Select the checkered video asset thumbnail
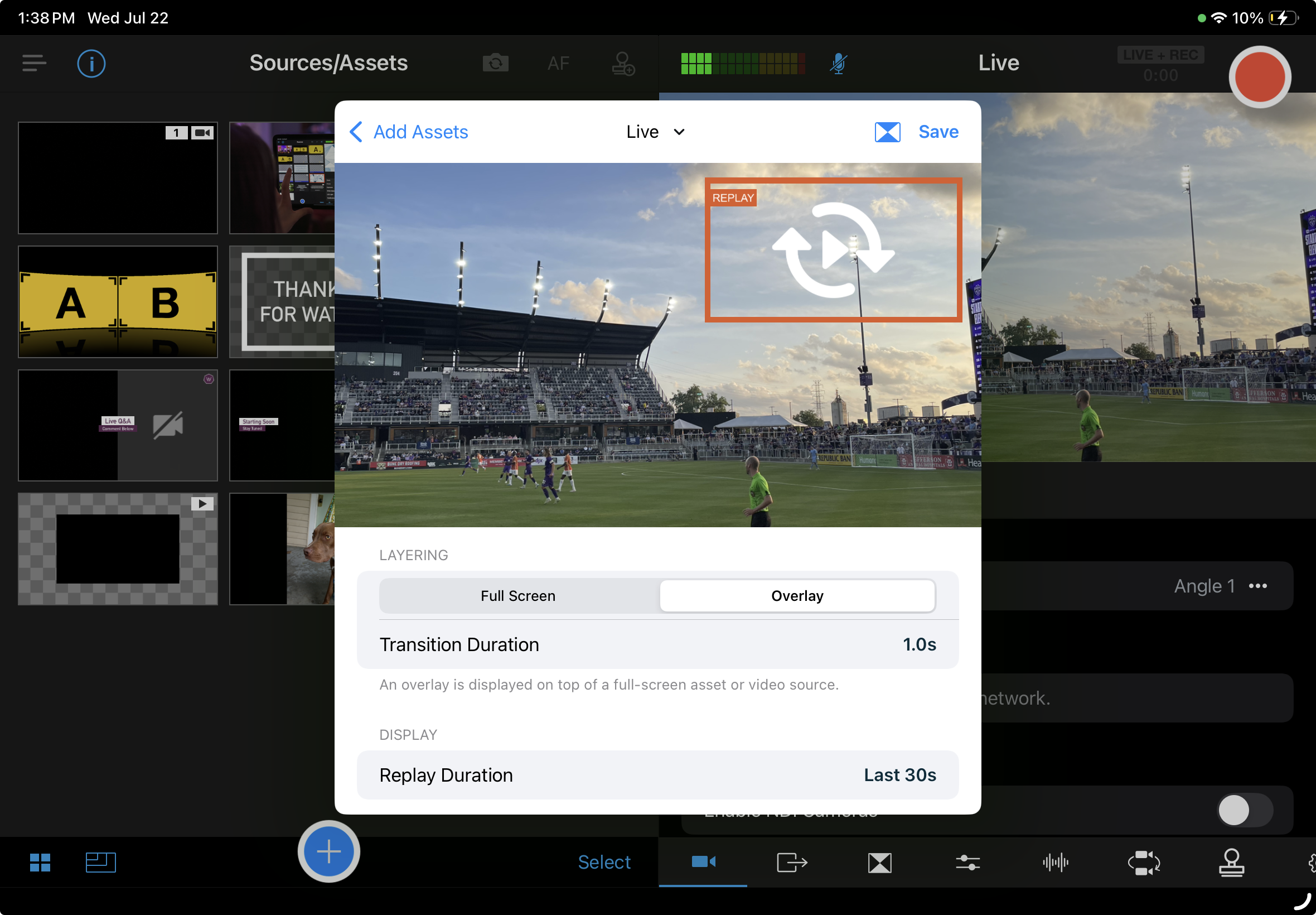This screenshot has height=915, width=1316. pos(118,549)
